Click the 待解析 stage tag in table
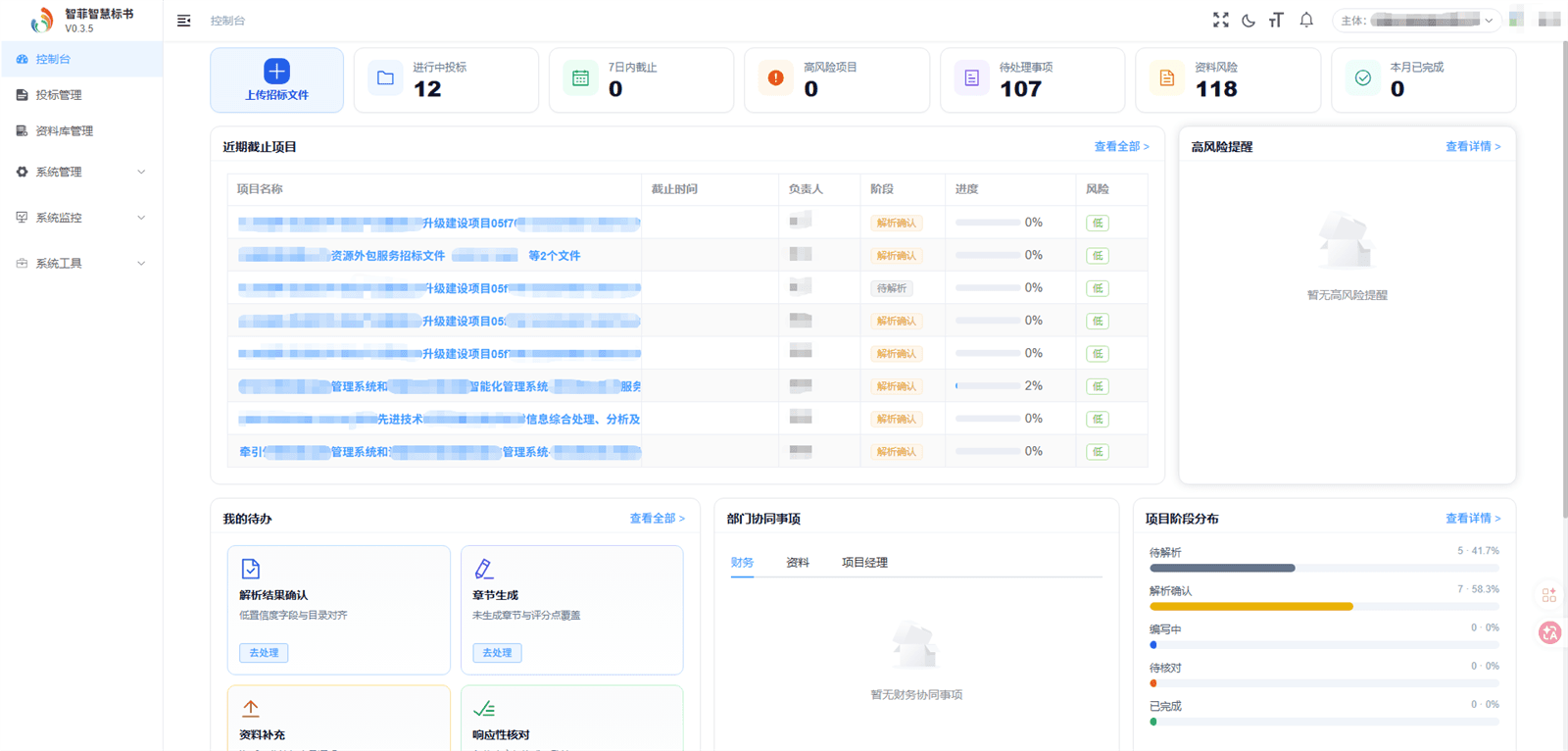 coord(892,288)
